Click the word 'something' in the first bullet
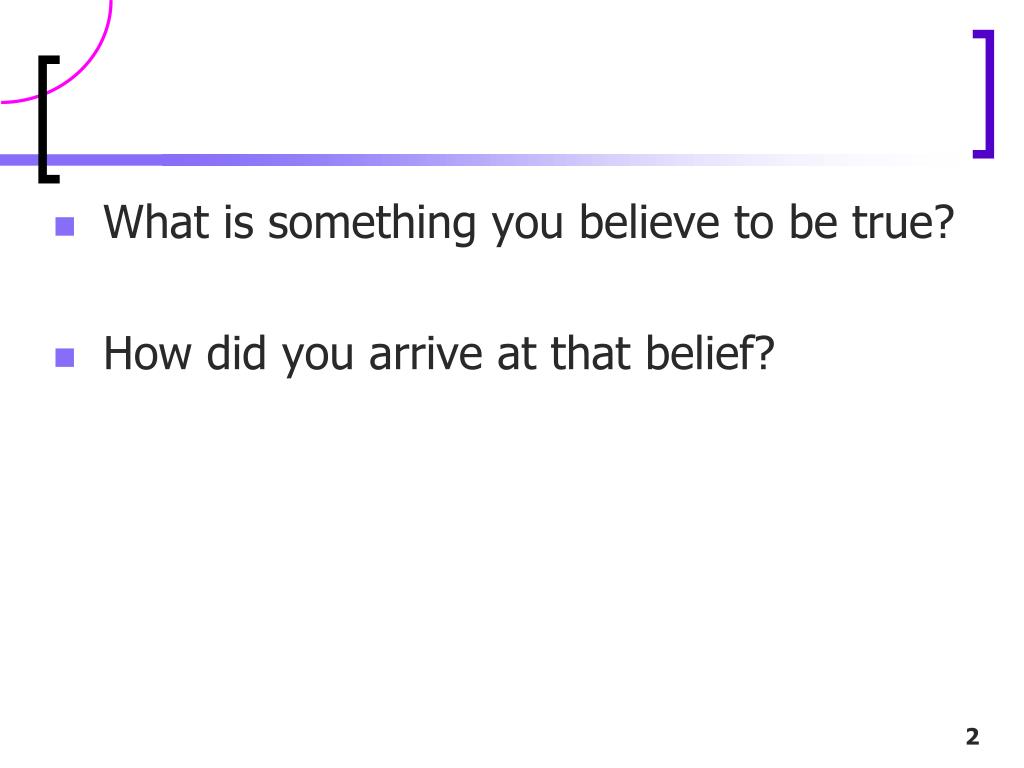 [372, 224]
